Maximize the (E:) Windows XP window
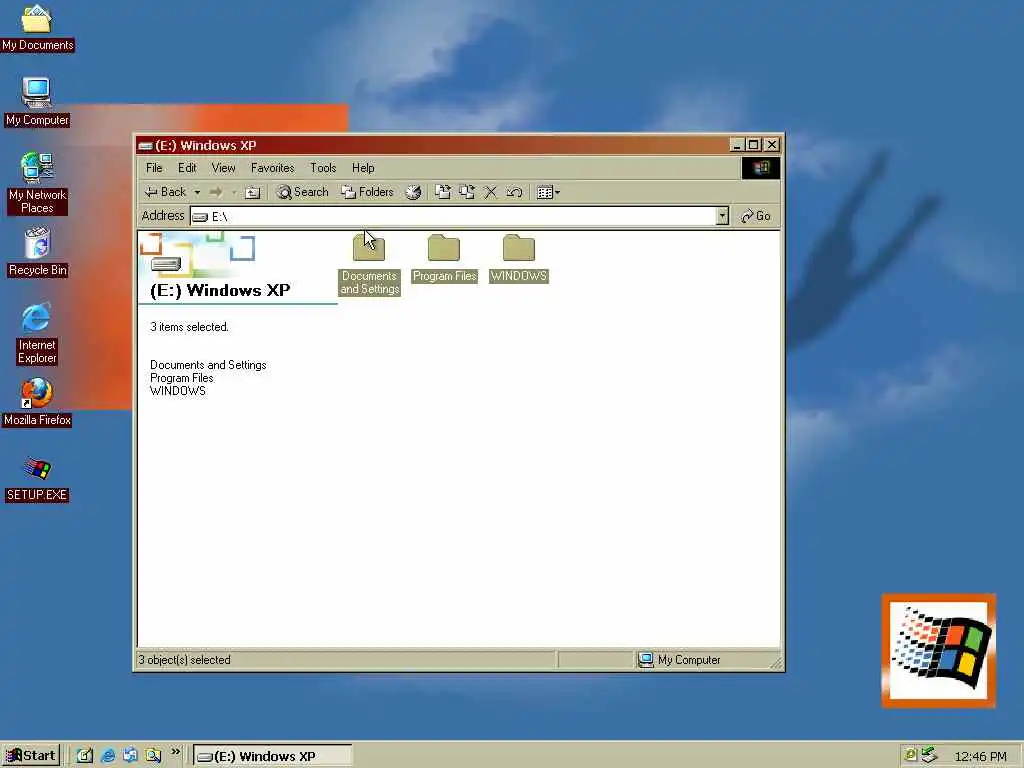 (754, 144)
